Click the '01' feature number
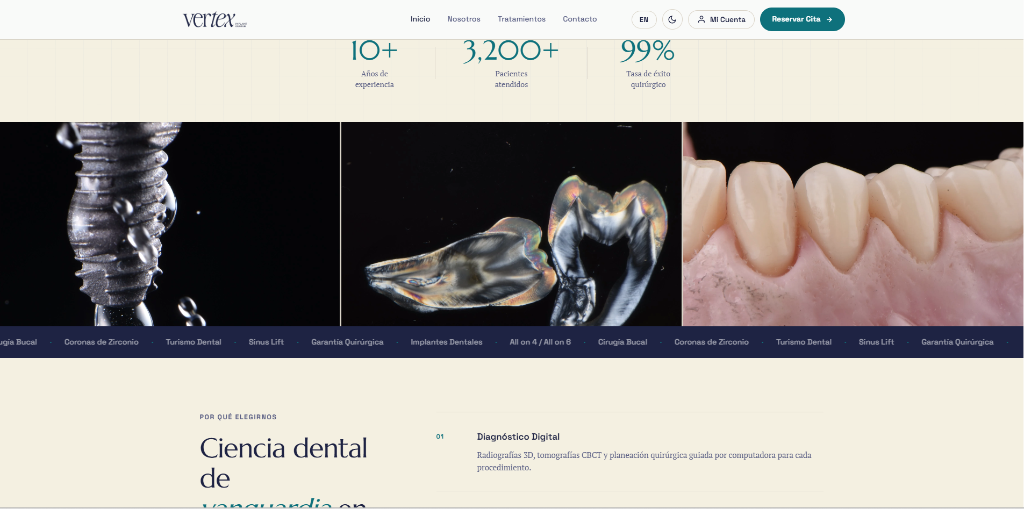The height and width of the screenshot is (509, 1024). click(x=440, y=436)
